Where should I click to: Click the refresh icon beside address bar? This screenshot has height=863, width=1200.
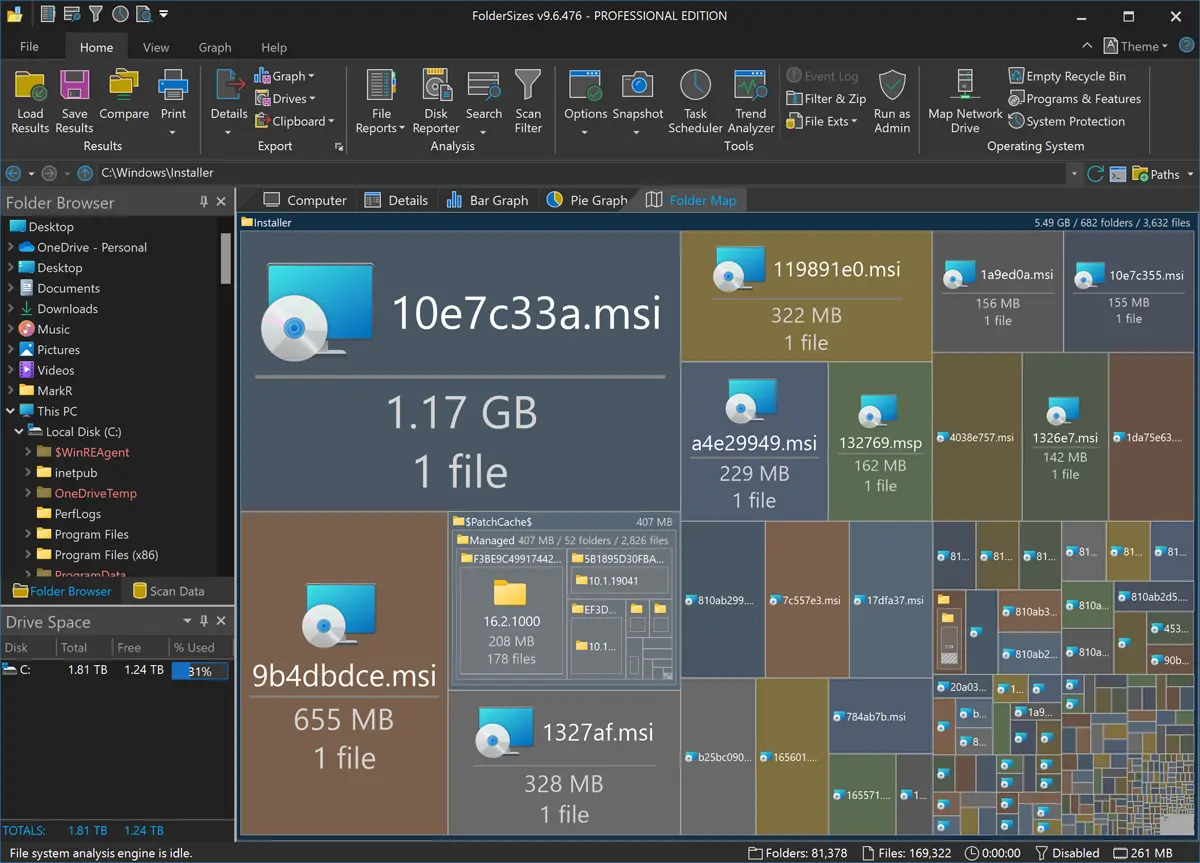click(x=1095, y=174)
